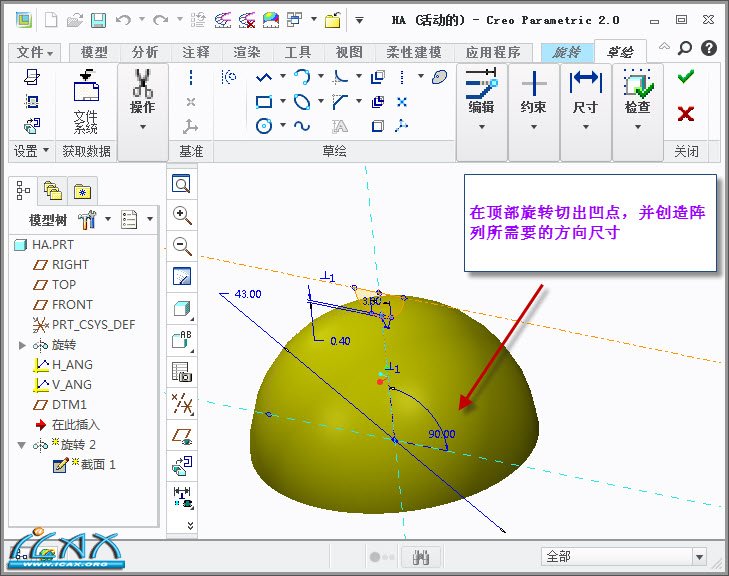Viewport: 729px width, 576px height.
Task: Select the FRONT datum plane in tree
Action: click(x=72, y=305)
